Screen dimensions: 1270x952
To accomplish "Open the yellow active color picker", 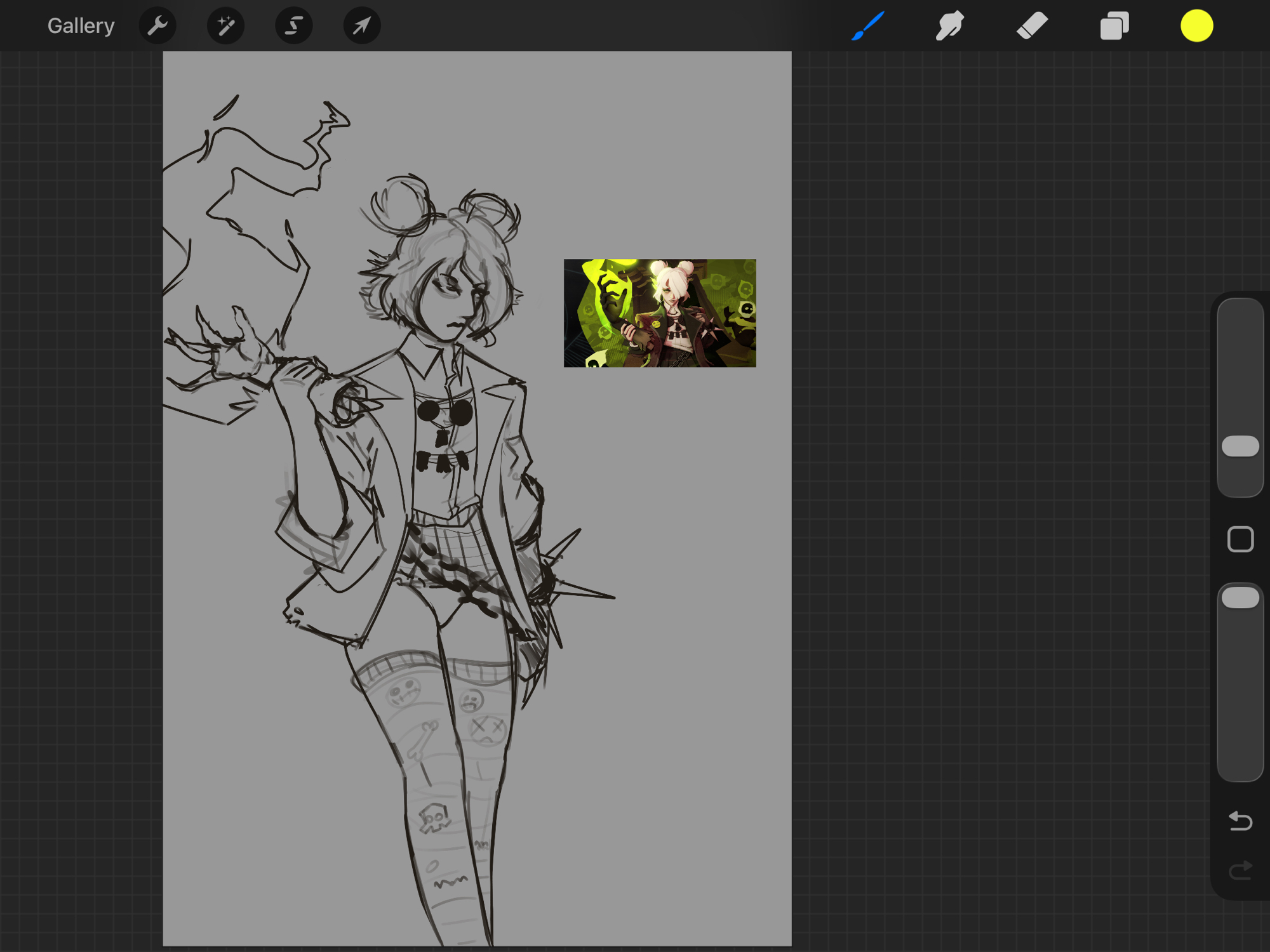I will point(1196,26).
